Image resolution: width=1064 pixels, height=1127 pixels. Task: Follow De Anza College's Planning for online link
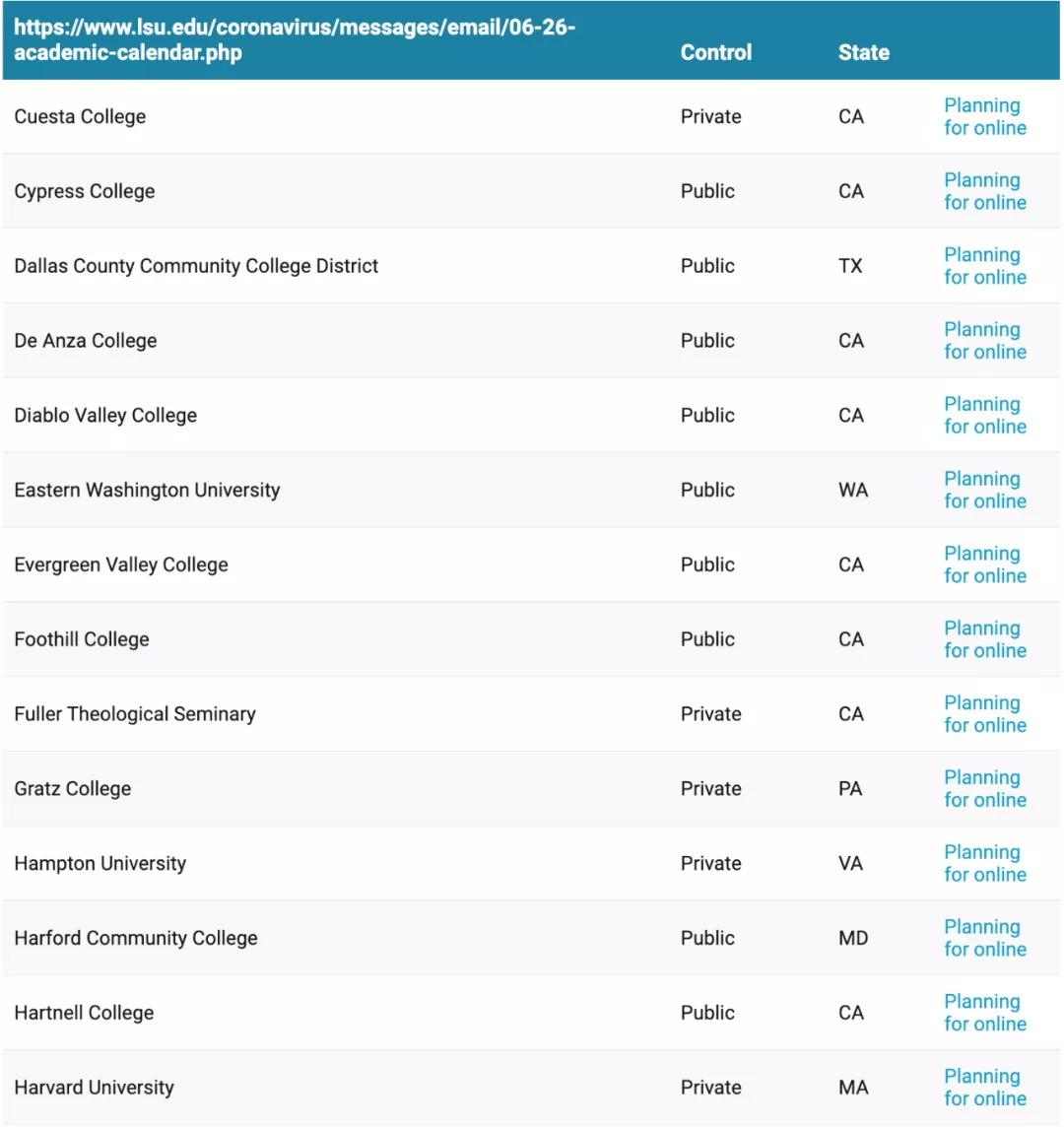[x=984, y=341]
